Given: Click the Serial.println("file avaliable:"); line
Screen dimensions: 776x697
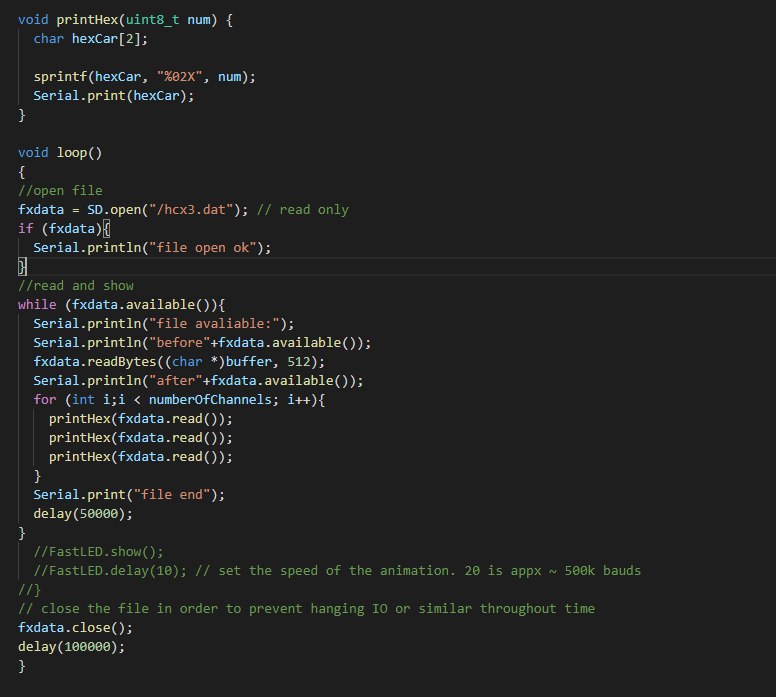Looking at the screenshot, I should point(164,324).
